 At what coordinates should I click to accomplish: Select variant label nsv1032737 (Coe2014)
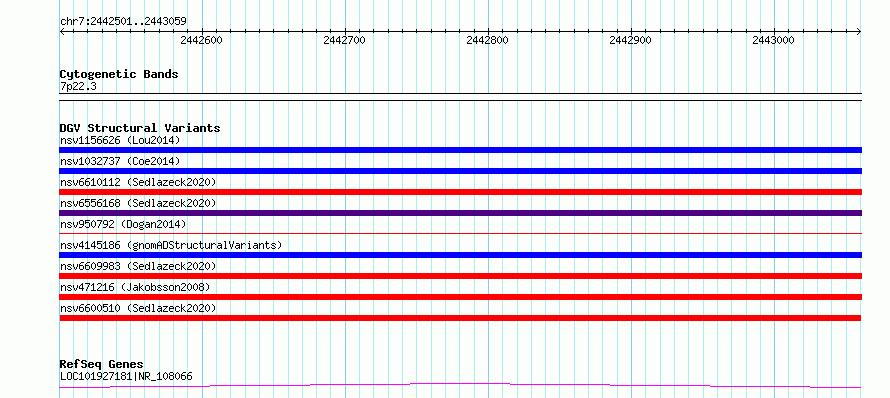[x=120, y=161]
